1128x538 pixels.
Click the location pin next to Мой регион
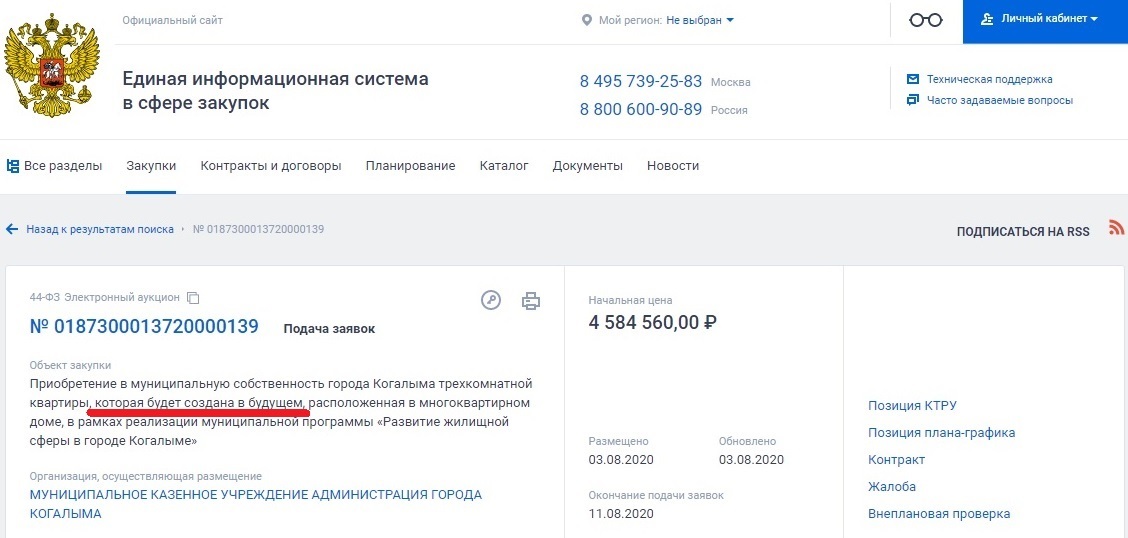586,20
